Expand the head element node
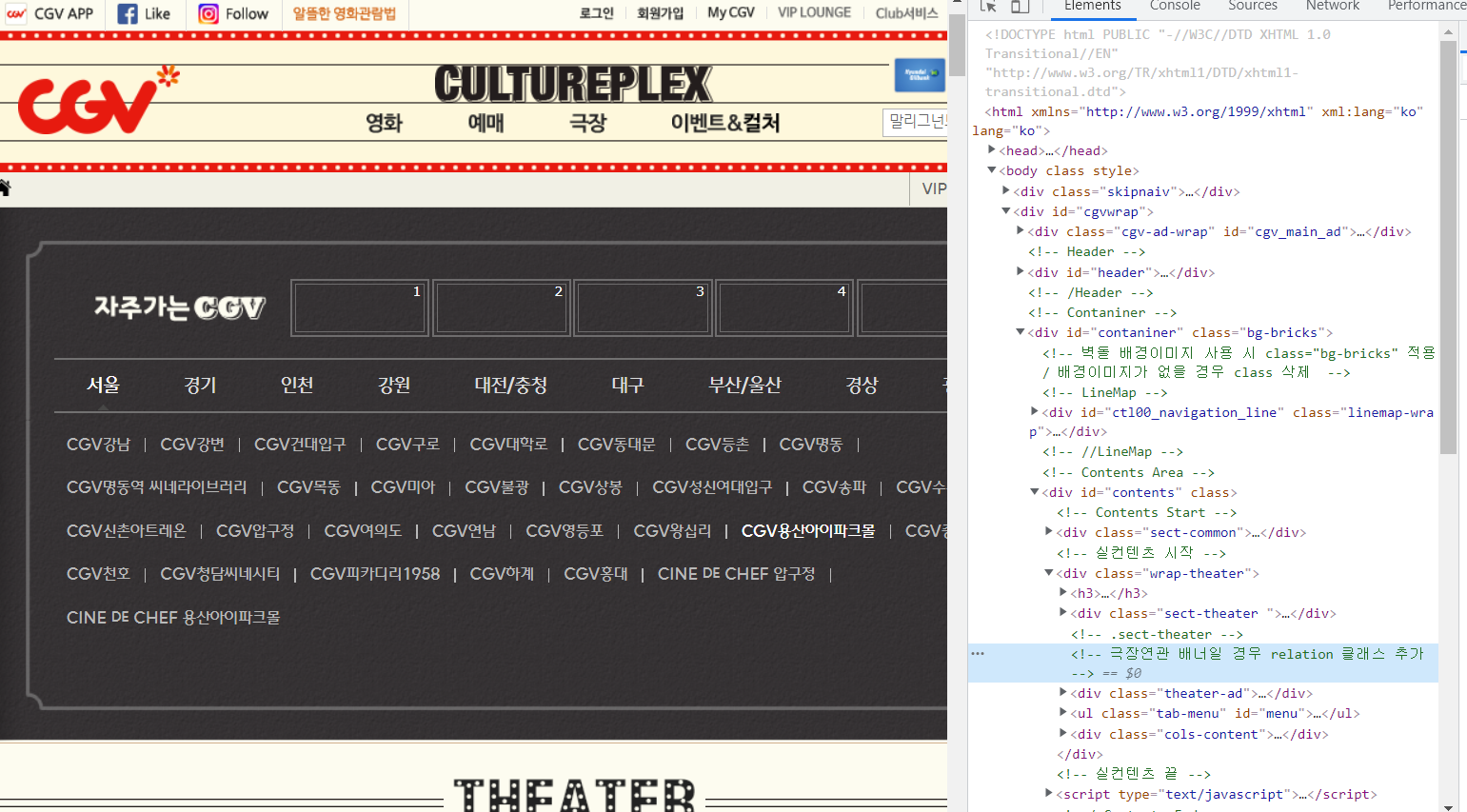Screen dimensions: 1467x812 pyautogui.click(x=991, y=149)
